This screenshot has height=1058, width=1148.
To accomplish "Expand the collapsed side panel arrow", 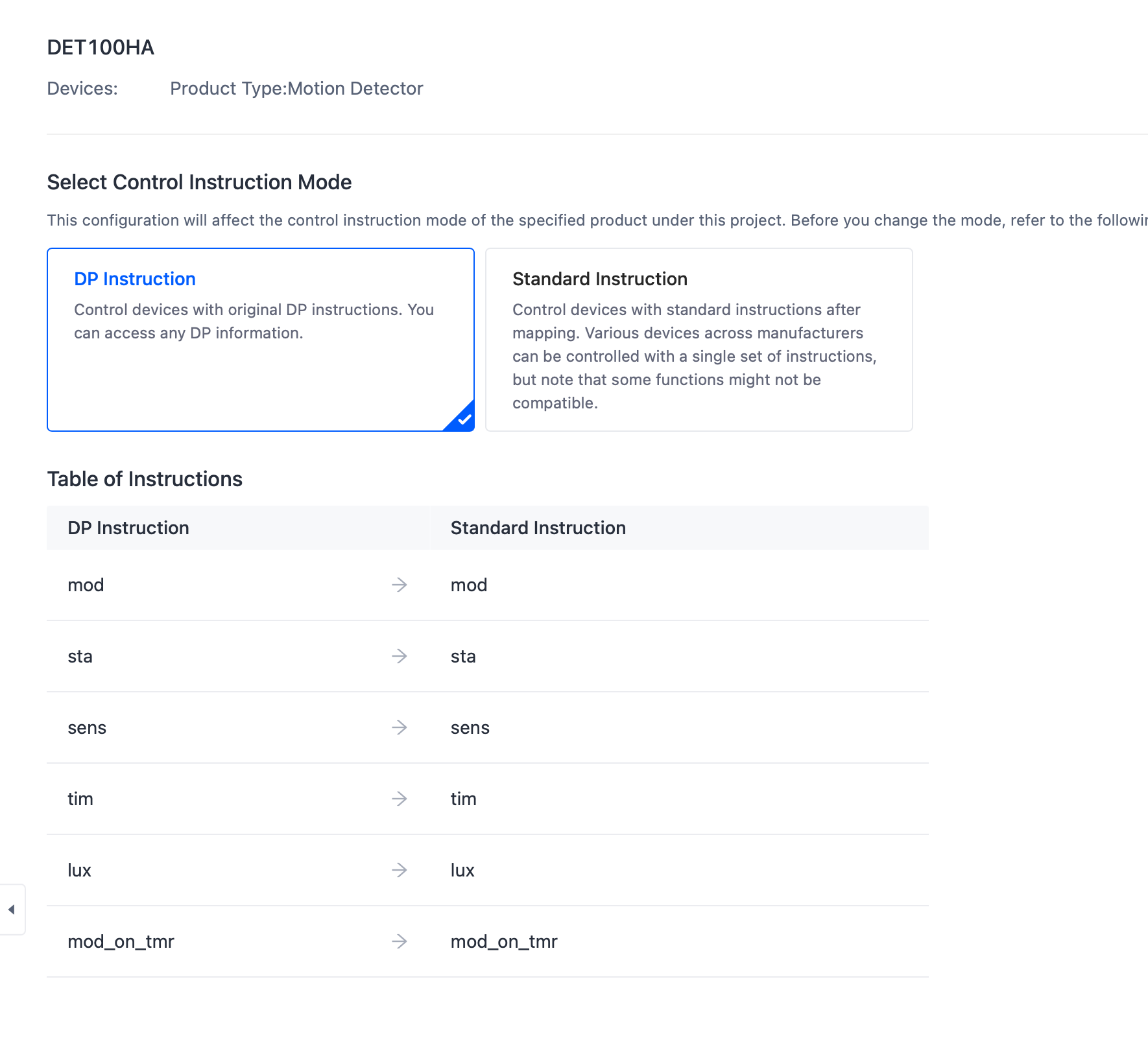I will click(x=12, y=910).
